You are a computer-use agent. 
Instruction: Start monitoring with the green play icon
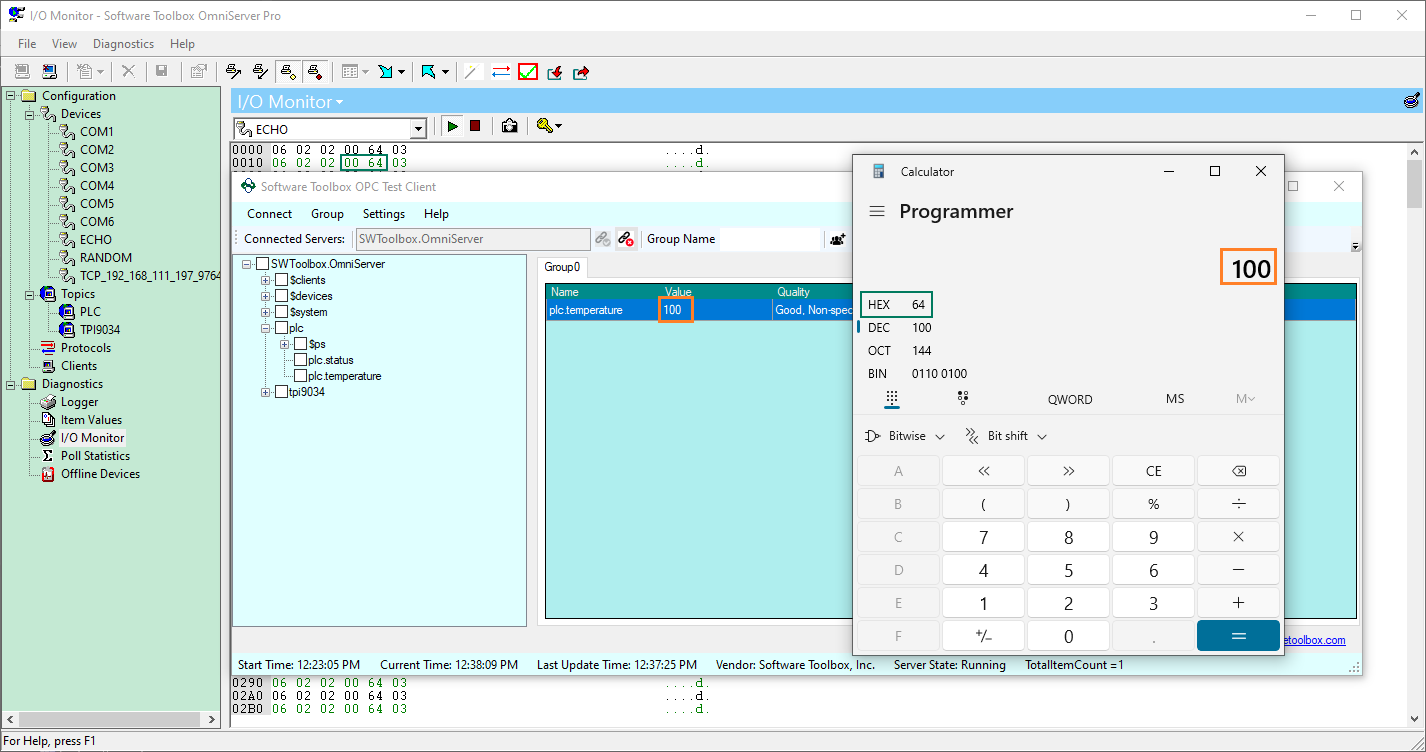pyautogui.click(x=453, y=126)
